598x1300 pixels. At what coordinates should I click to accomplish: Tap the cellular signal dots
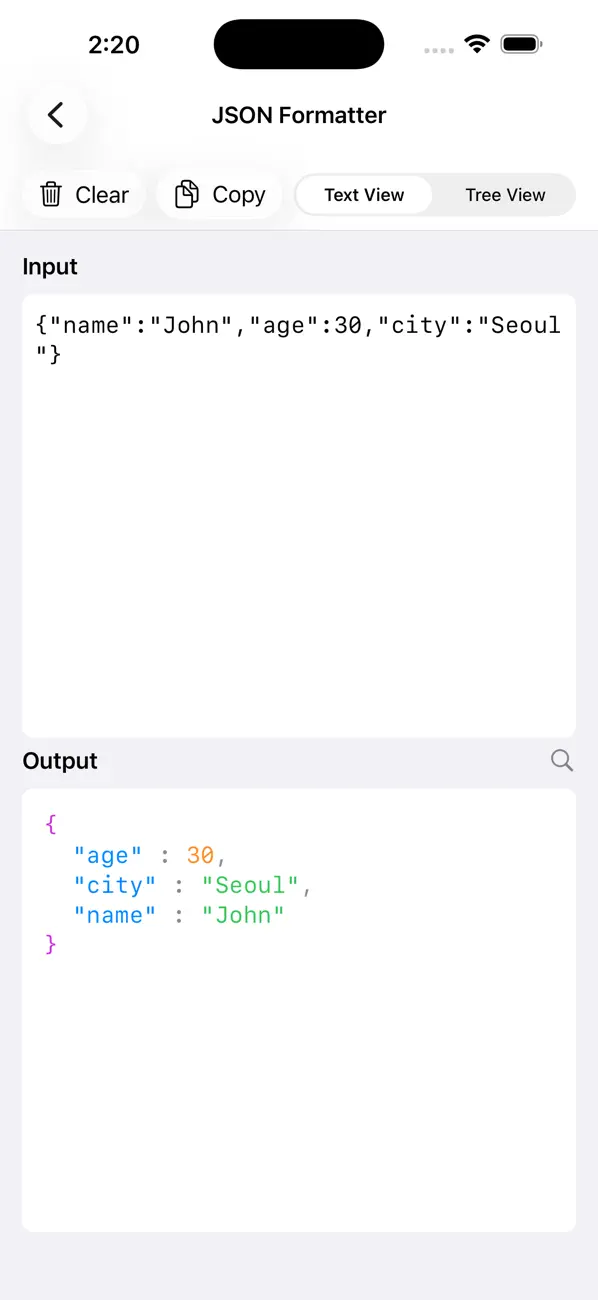coord(438,47)
